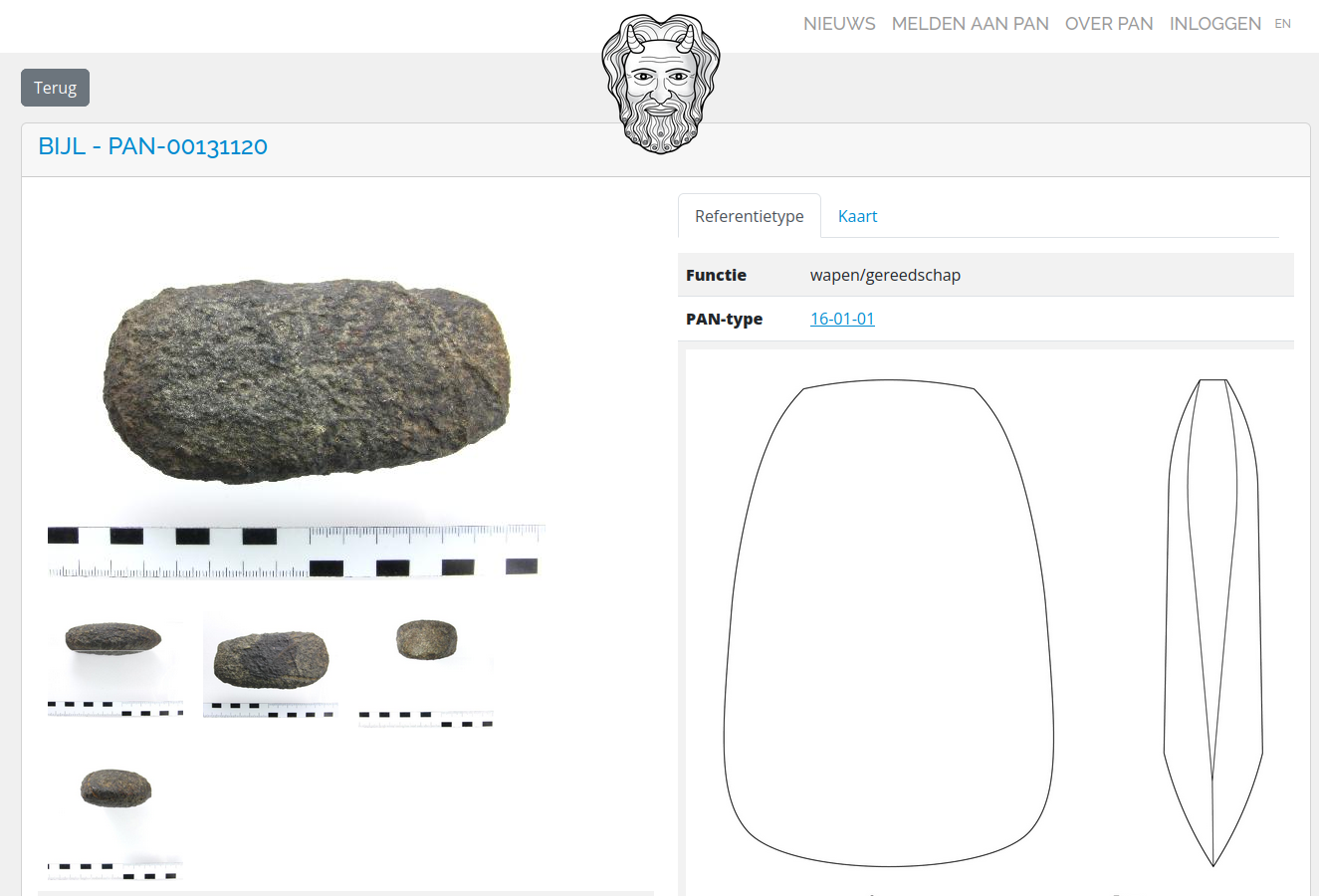This screenshot has width=1319, height=896.
Task: Go back with the Terug button
Action: [x=55, y=88]
